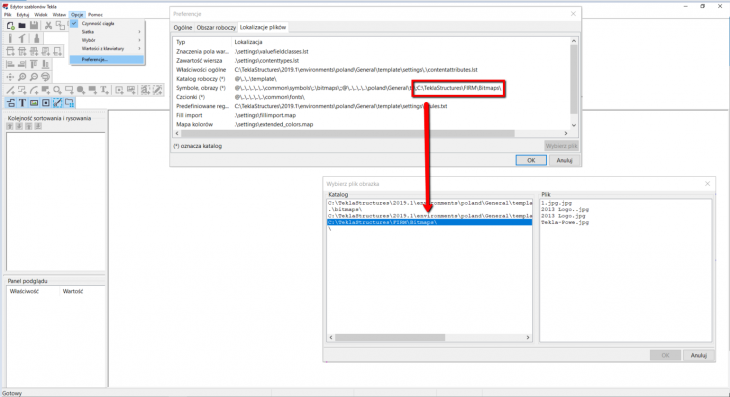Image resolution: width=730 pixels, height=397 pixels.
Task: Select C:\TeklaStructures\FIRM\Bitmaps\ in Katalog list
Action: (429, 222)
